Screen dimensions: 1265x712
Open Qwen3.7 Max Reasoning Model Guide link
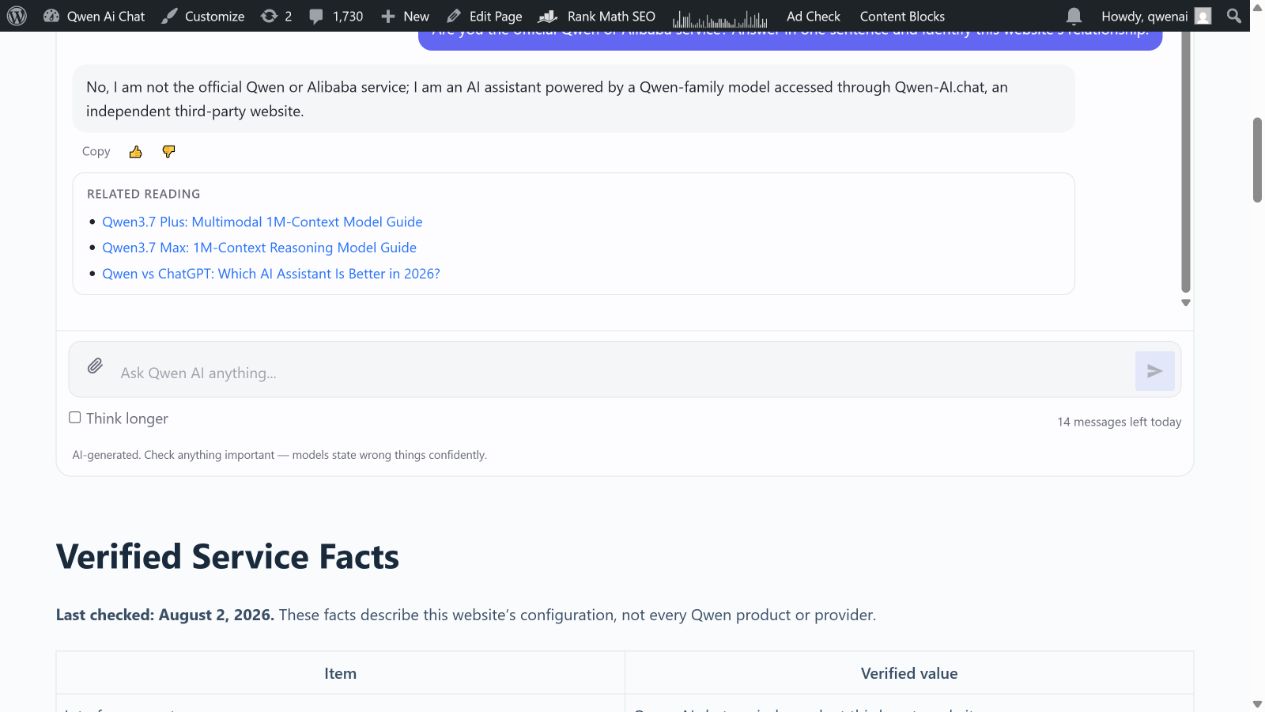(259, 248)
